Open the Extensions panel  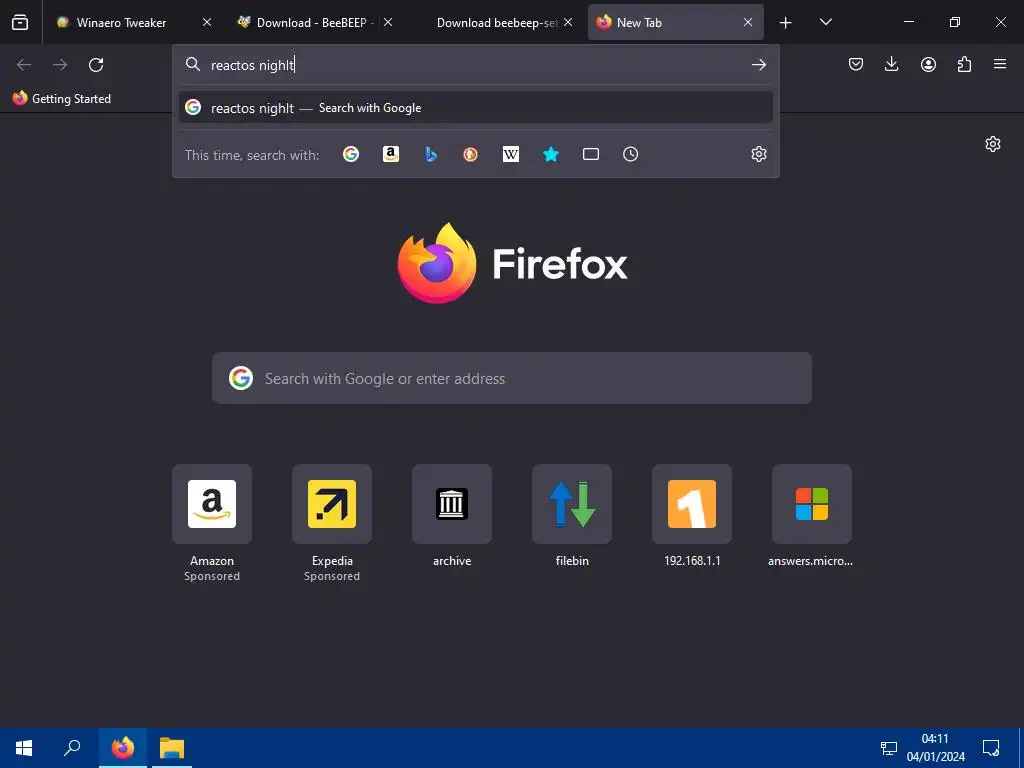coord(964,64)
